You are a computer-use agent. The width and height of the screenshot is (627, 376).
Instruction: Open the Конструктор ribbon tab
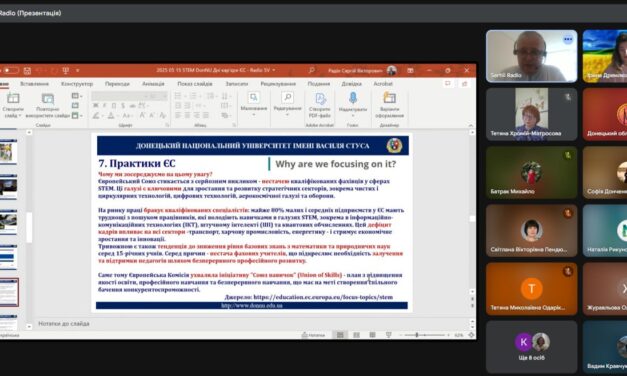(77, 84)
